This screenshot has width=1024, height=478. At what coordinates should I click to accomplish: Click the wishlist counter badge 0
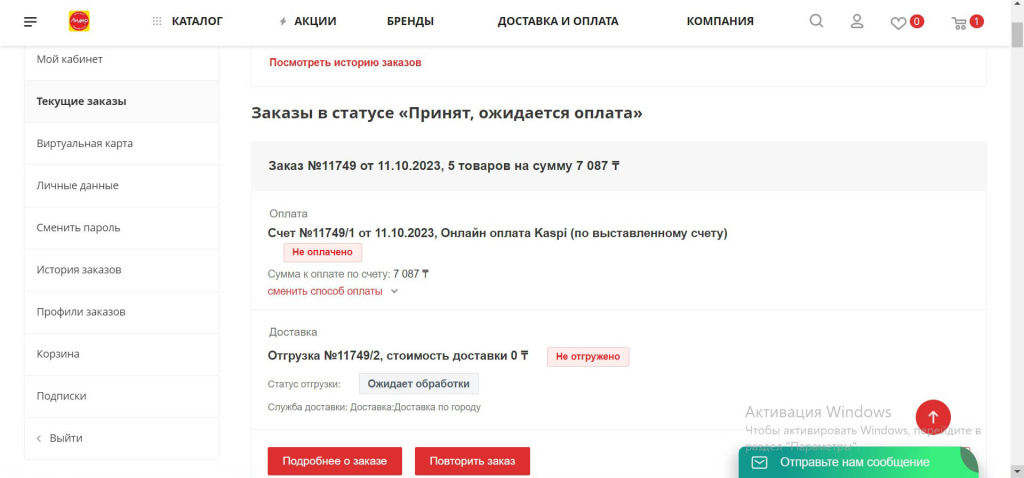pyautogui.click(x=917, y=22)
